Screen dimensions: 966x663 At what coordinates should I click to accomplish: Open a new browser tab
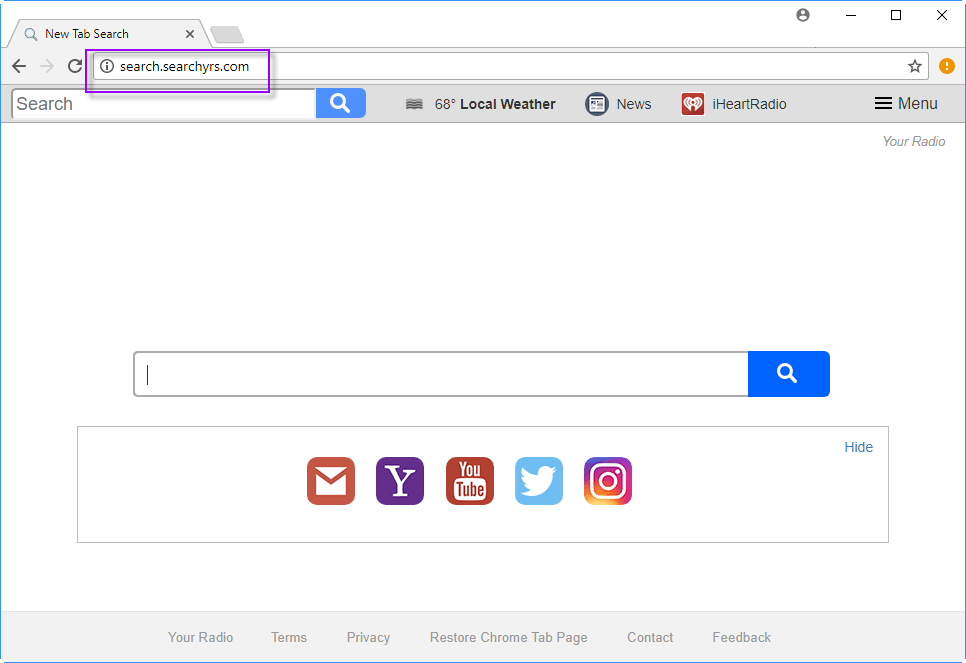[x=227, y=35]
